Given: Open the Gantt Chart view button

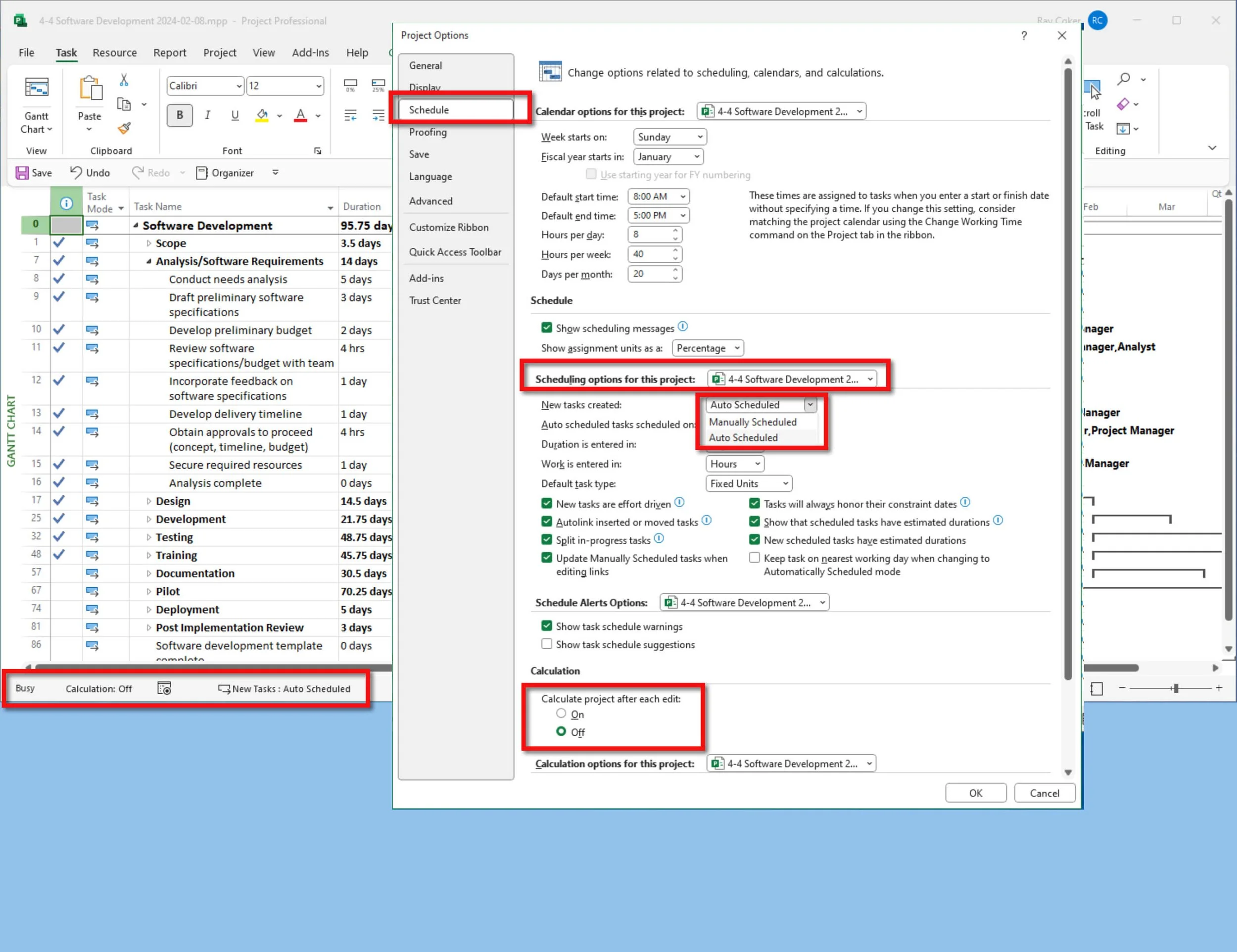Looking at the screenshot, I should (x=36, y=105).
